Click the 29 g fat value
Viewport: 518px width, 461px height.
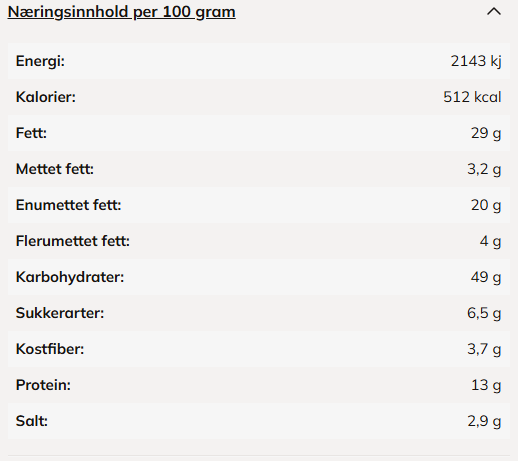click(486, 133)
